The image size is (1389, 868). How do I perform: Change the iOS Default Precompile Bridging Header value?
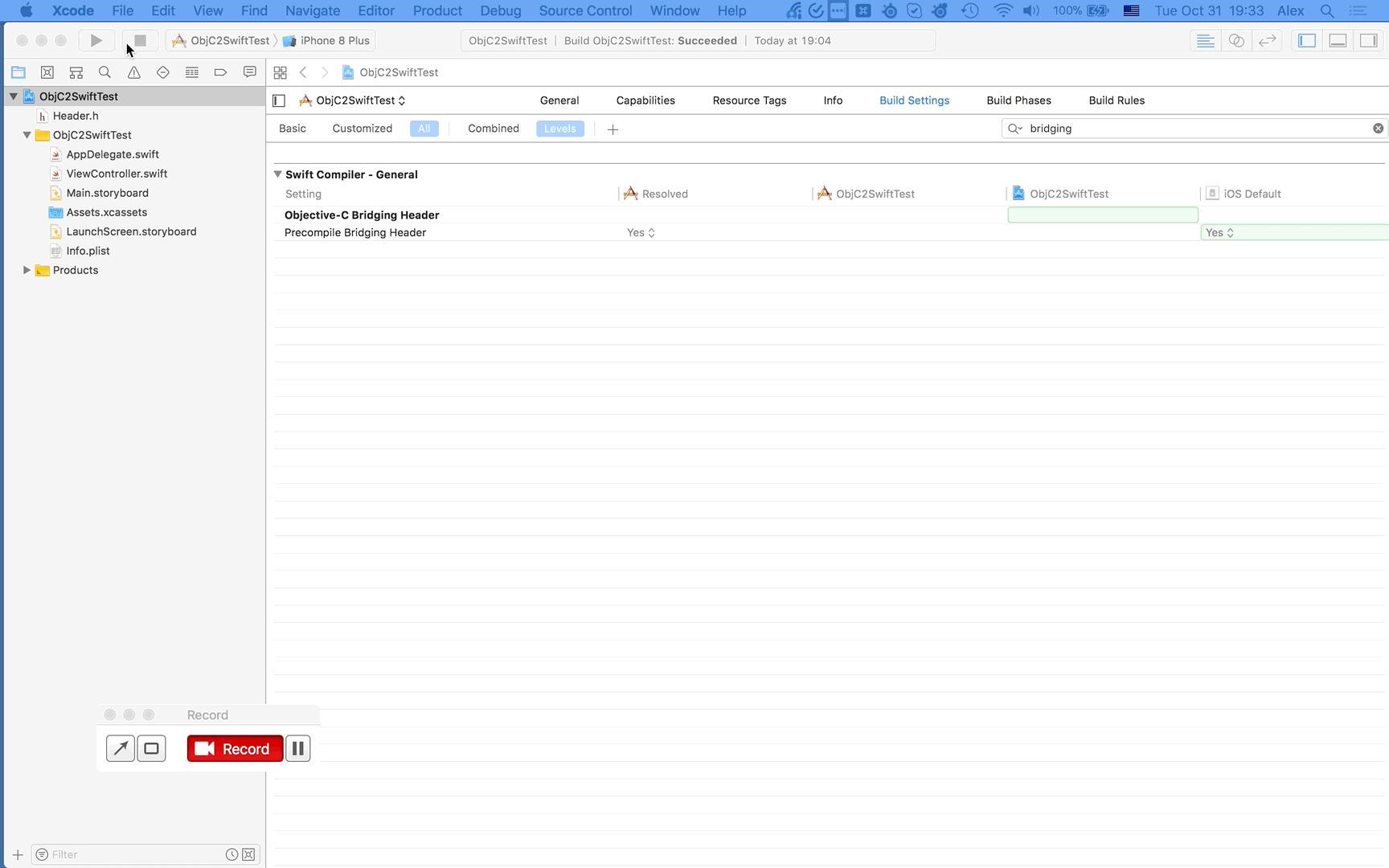[x=1219, y=232]
